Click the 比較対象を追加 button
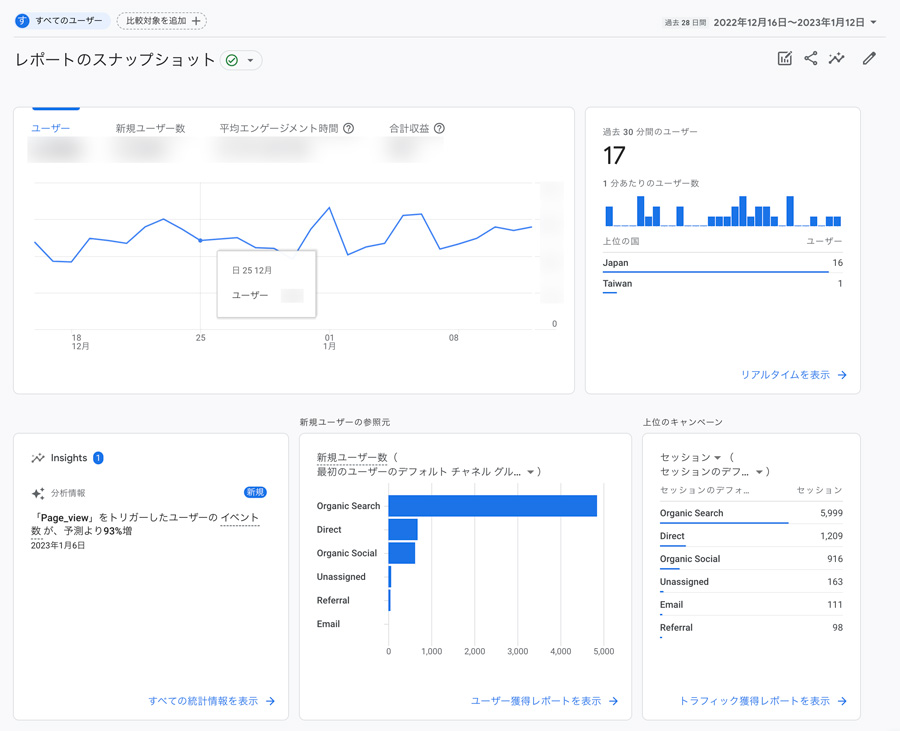 [162, 20]
